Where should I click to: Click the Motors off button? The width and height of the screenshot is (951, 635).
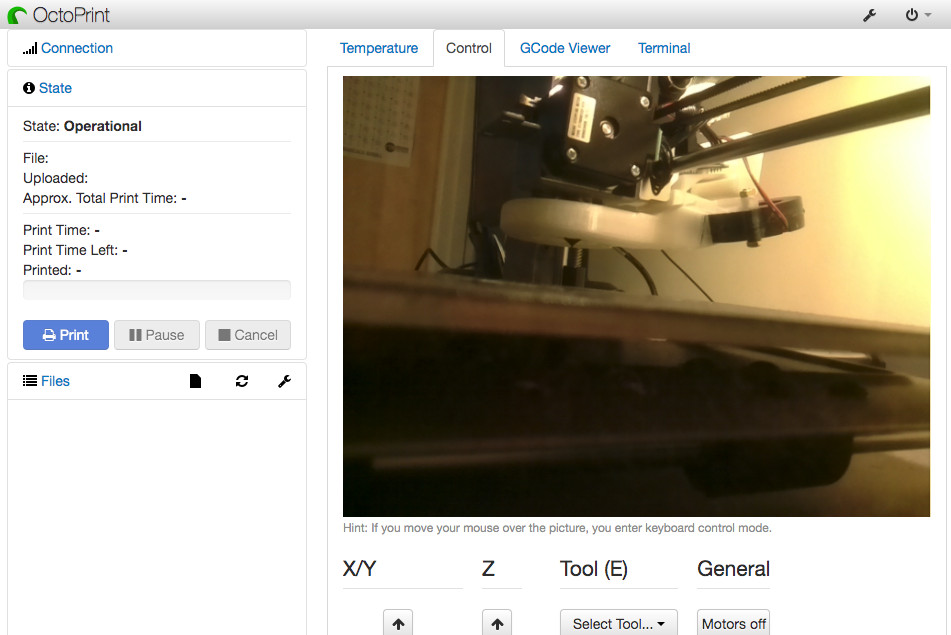[733, 622]
